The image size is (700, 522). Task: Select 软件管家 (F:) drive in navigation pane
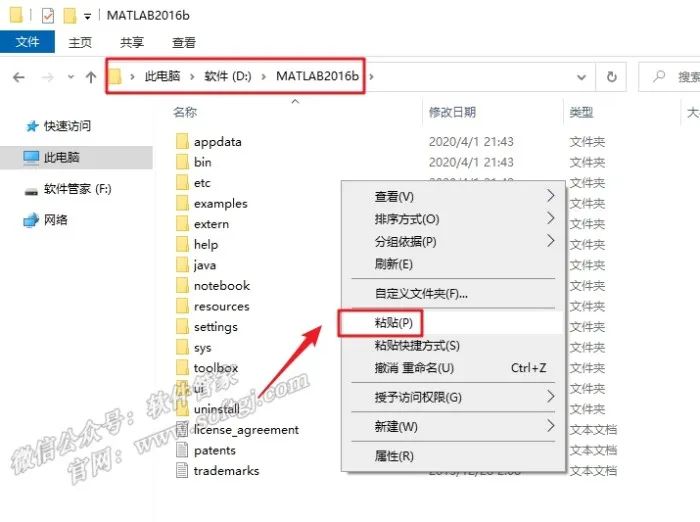tap(78, 189)
